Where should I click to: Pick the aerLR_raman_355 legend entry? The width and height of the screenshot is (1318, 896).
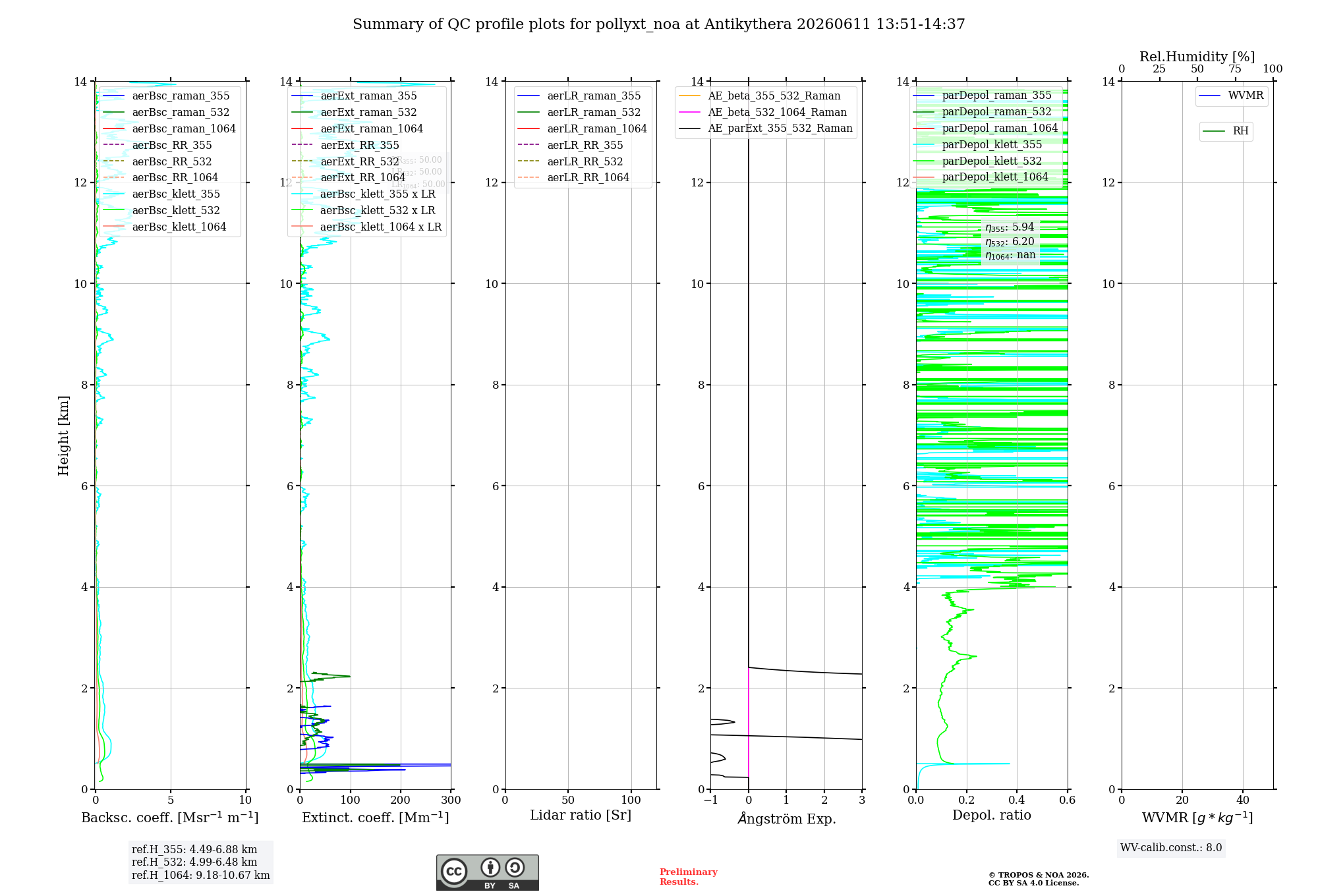[x=580, y=96]
